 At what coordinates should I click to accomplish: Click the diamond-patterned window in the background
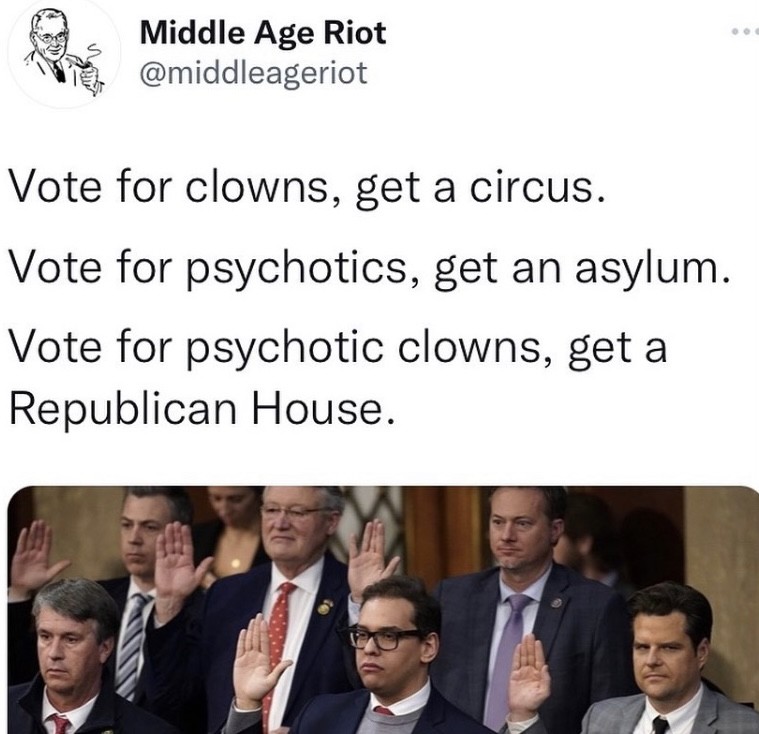point(372,523)
